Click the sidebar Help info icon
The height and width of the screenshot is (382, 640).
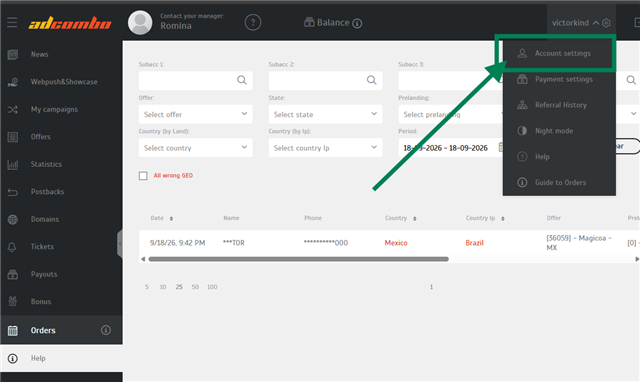(x=13, y=358)
